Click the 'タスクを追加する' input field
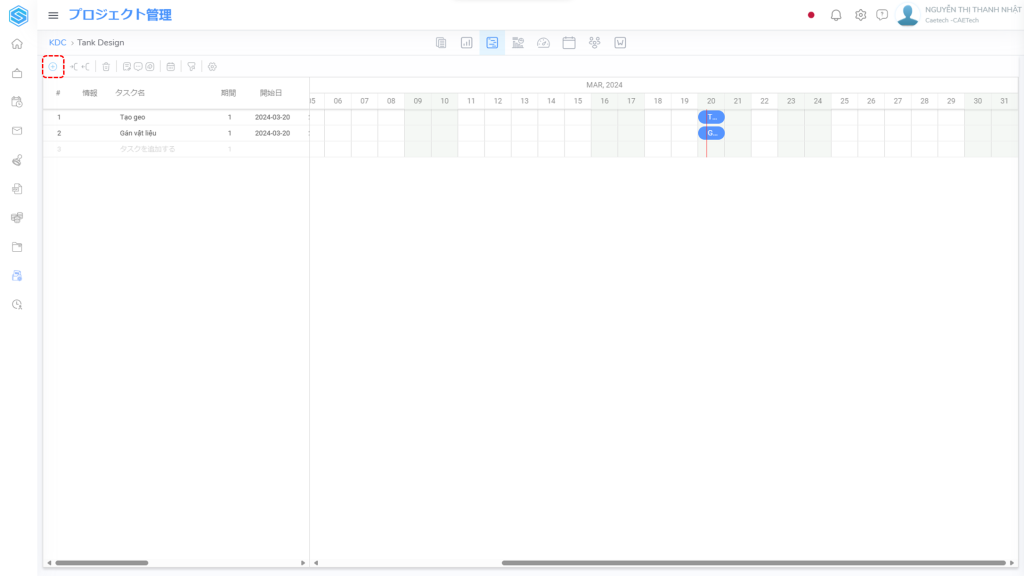 click(147, 149)
